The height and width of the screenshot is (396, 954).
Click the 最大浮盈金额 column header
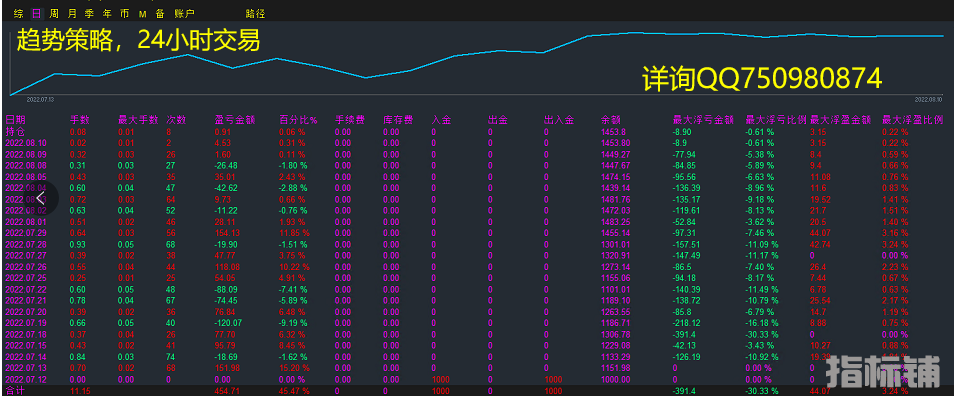[x=840, y=120]
